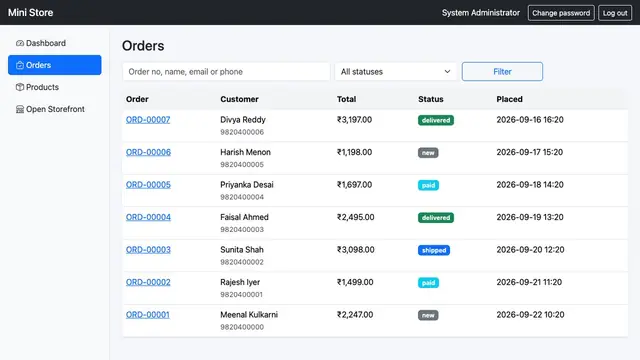Screen dimensions: 640x360
Task: Click the Dashboard gauge icon in sidebar
Action: 20,43
